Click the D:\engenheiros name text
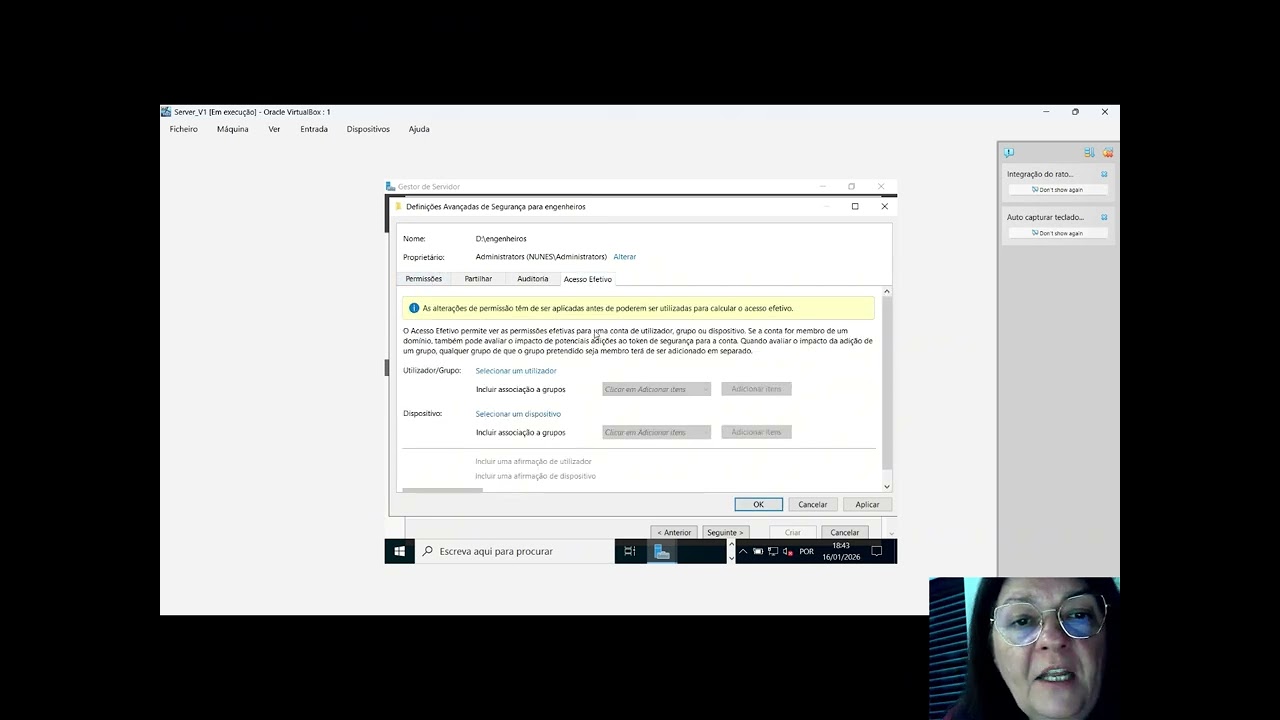 [x=501, y=239]
